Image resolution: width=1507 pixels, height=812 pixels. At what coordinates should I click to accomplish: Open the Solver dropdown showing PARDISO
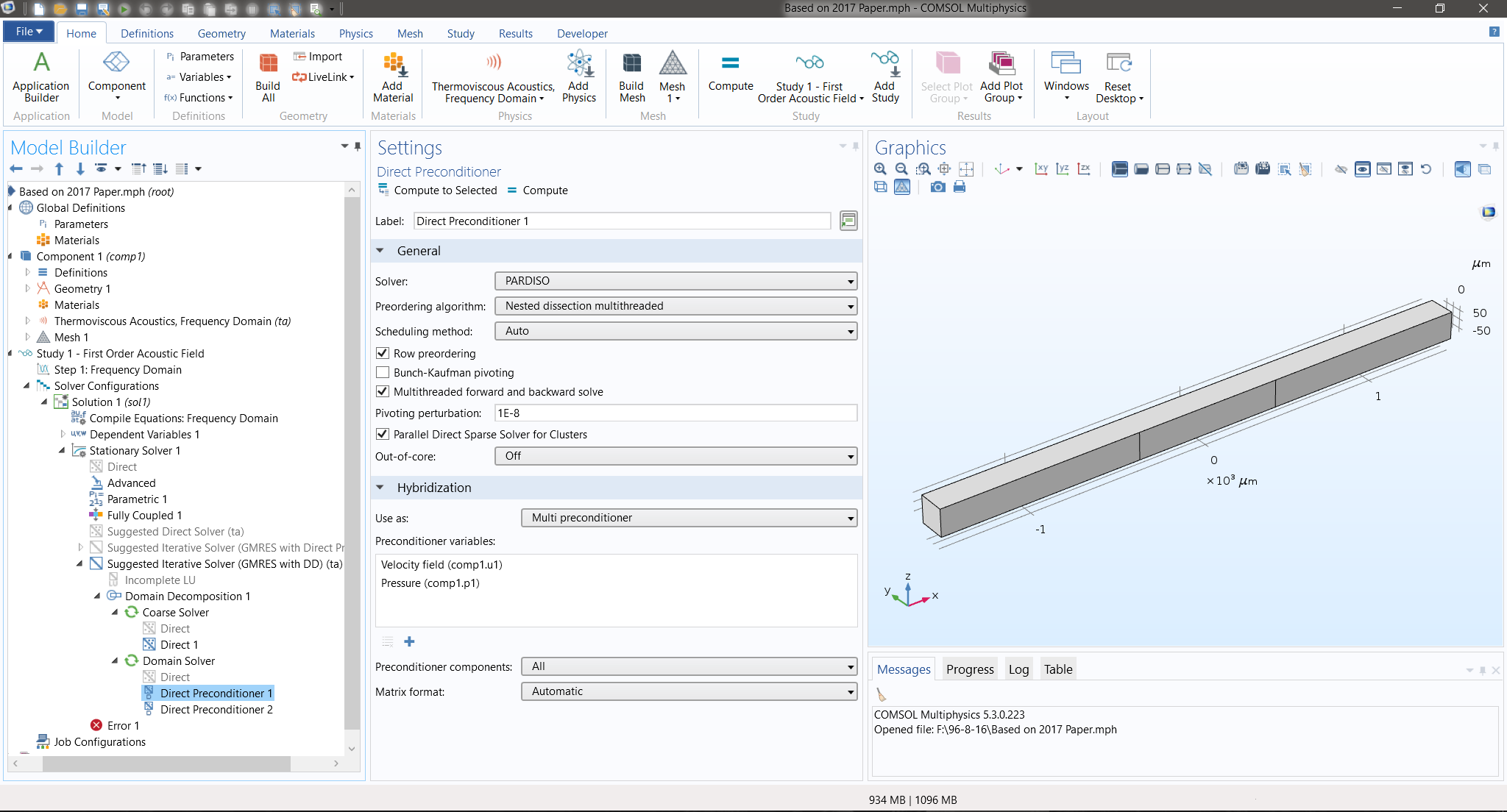pos(676,281)
